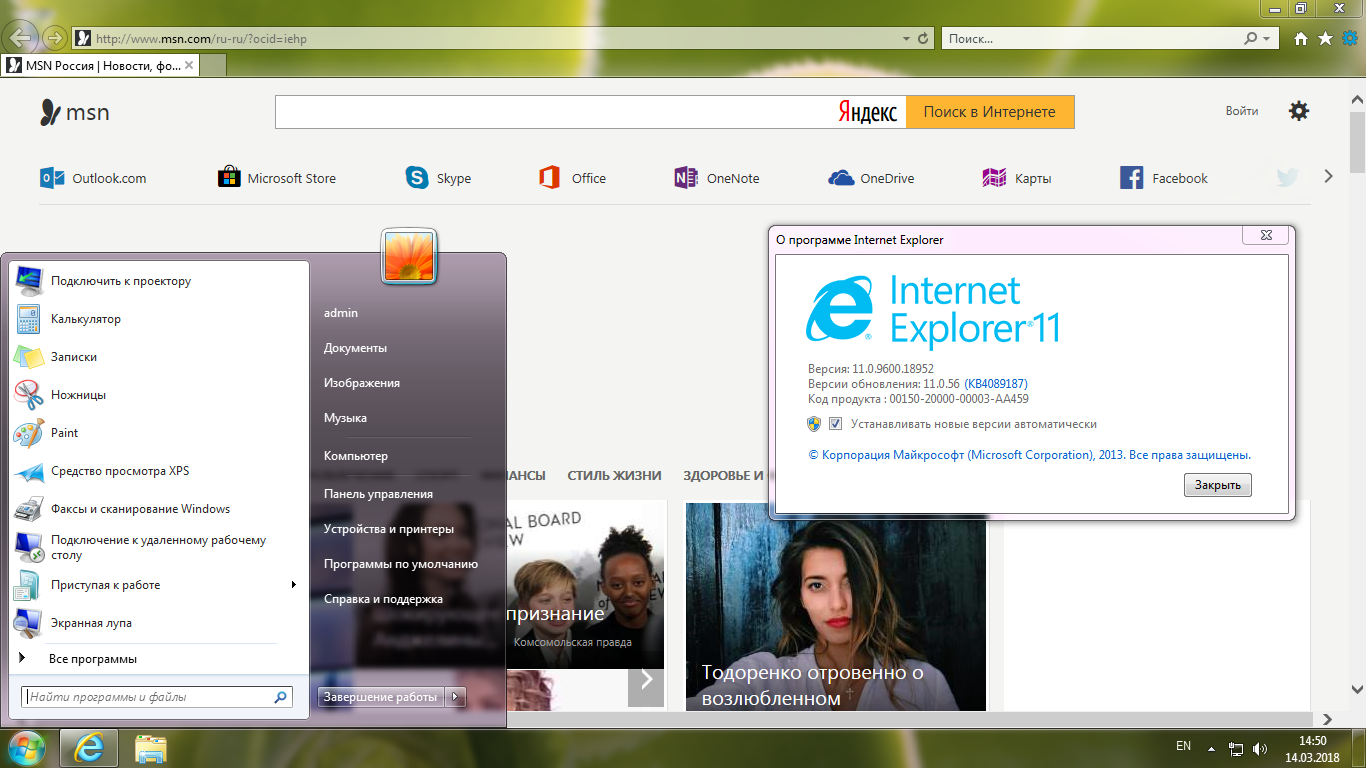Click Закрыть button in About dialog
This screenshot has width=1366, height=768.
pos(1218,485)
